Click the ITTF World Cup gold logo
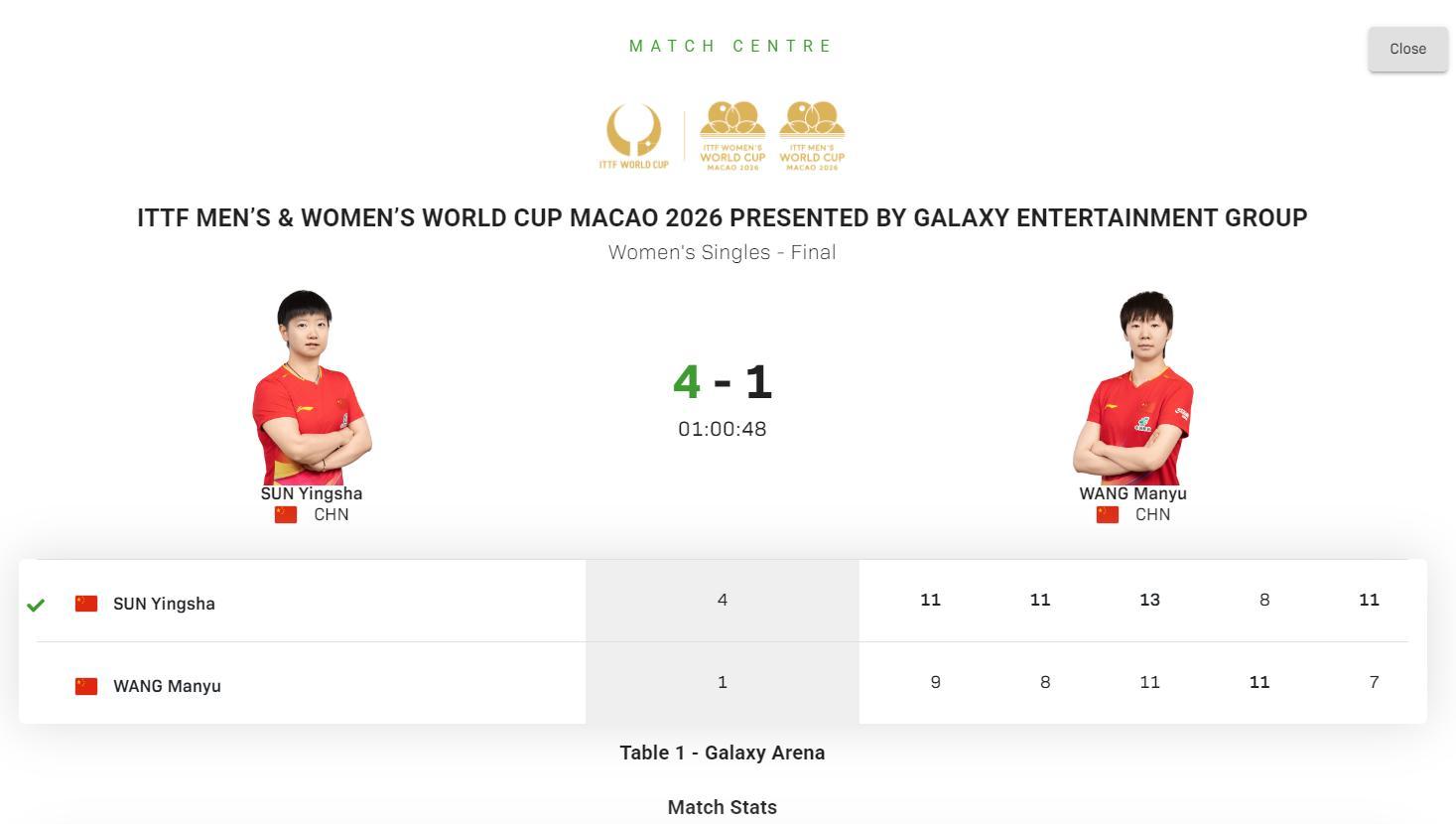 [633, 136]
